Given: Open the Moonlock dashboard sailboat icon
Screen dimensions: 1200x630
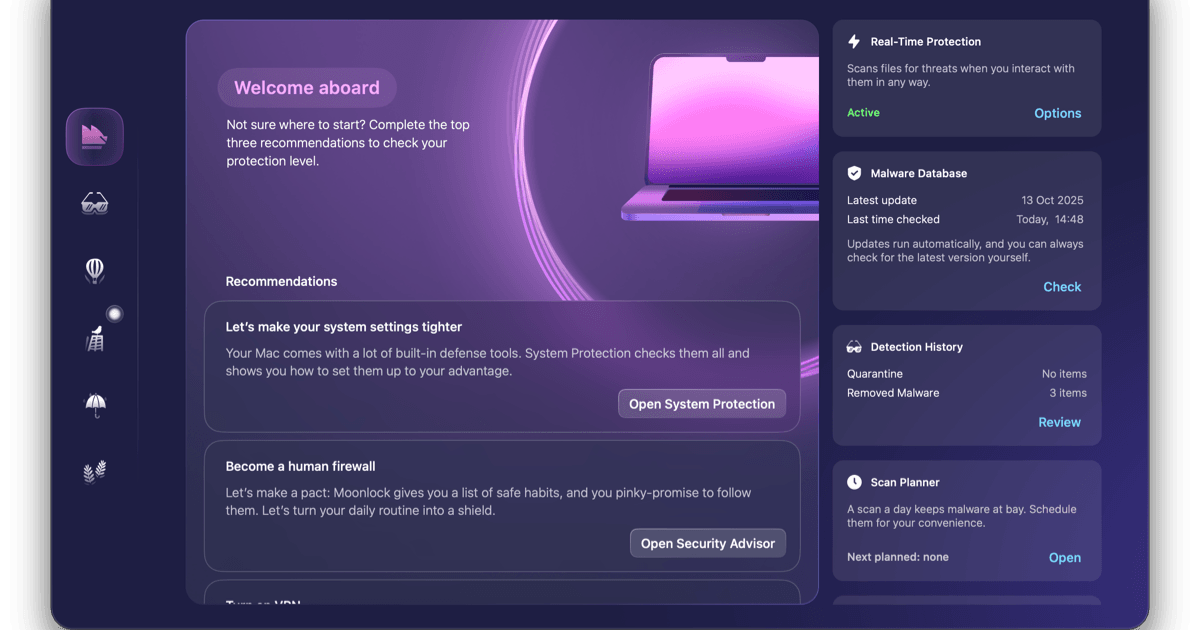Looking at the screenshot, I should tap(95, 137).
